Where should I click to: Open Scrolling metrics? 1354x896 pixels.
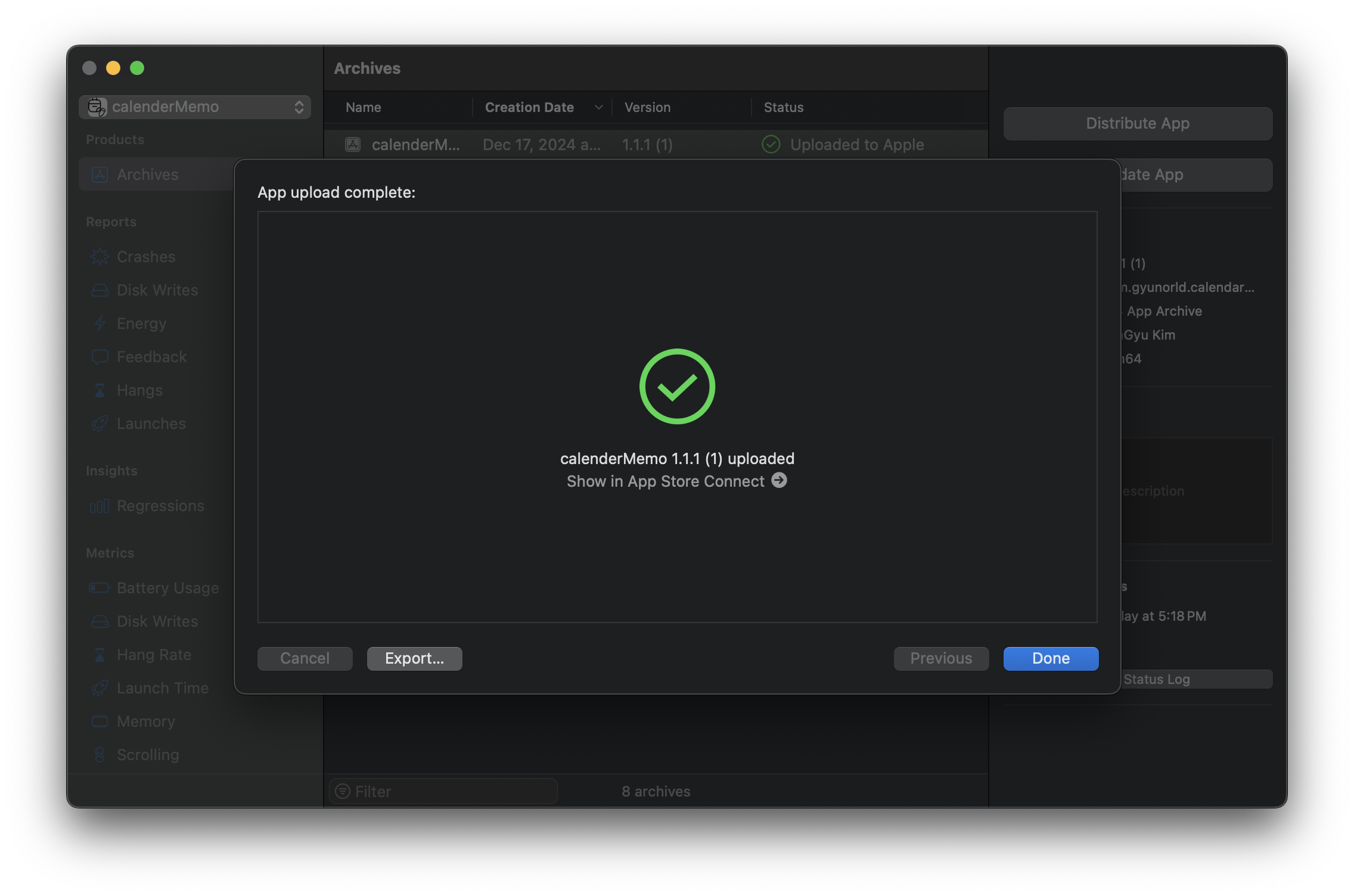[x=148, y=755]
